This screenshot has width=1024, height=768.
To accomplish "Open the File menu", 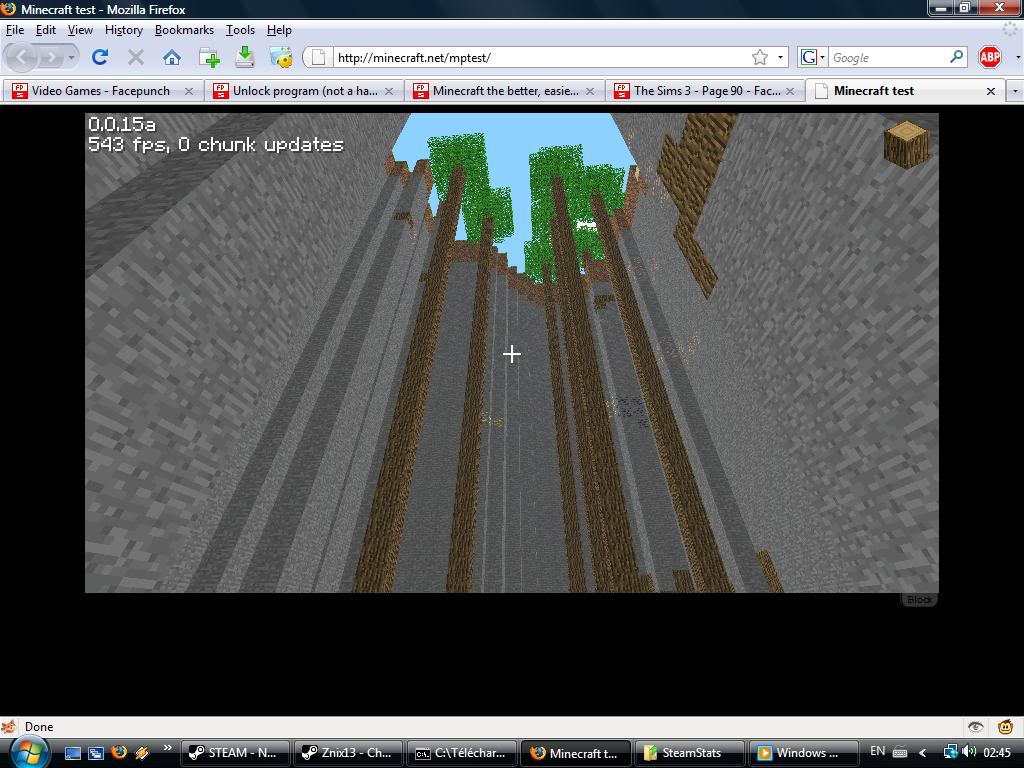I will click(x=15, y=30).
